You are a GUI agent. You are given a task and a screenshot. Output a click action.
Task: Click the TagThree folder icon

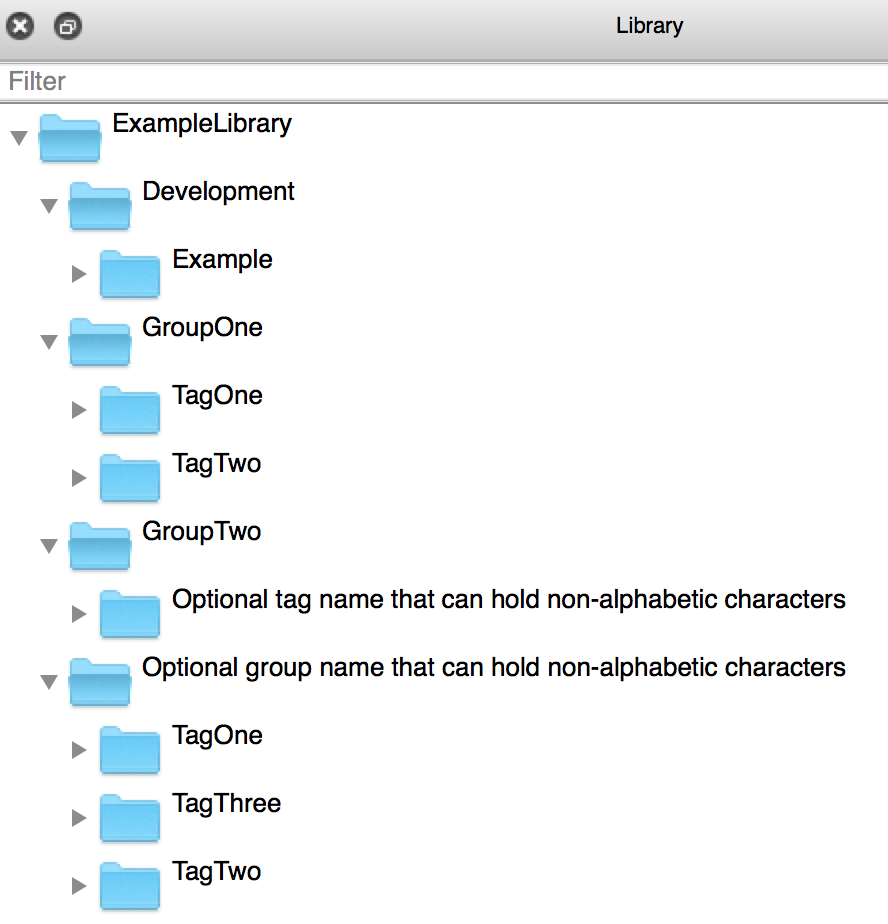[129, 817]
